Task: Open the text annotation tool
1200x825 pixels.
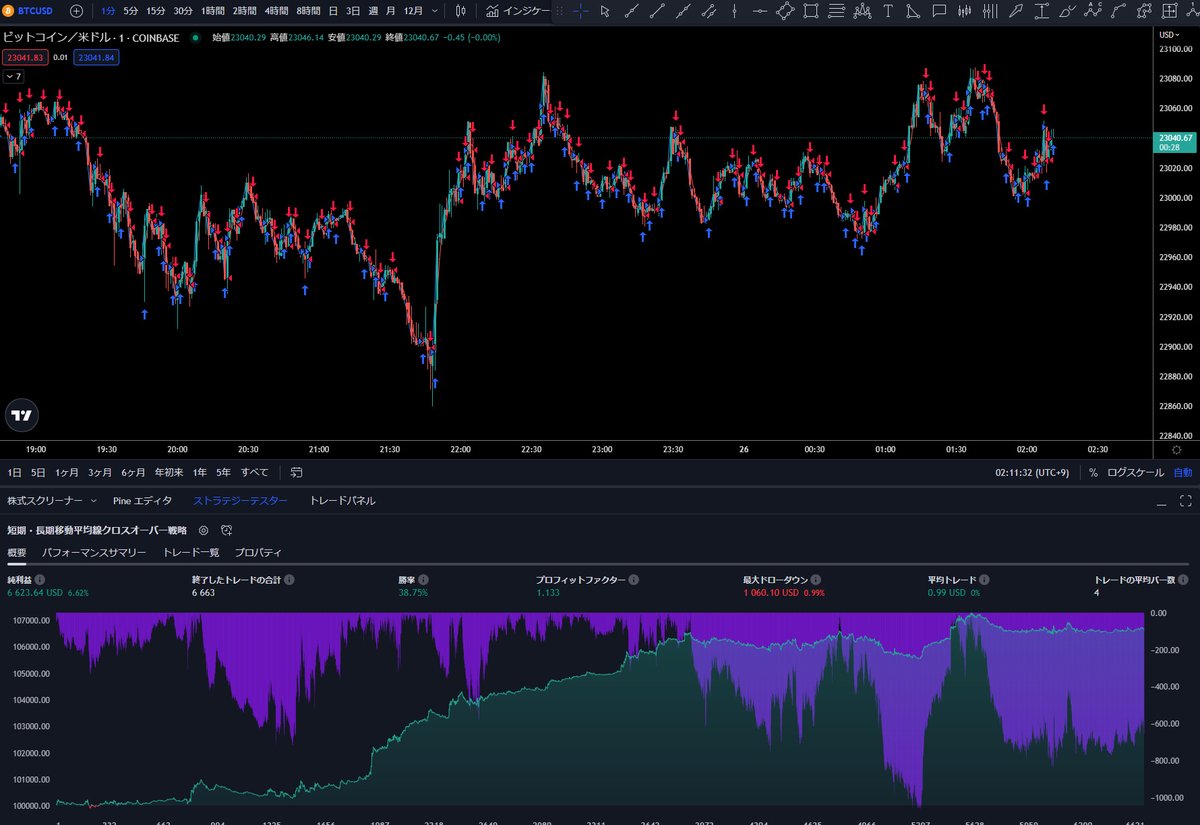Action: coord(887,11)
